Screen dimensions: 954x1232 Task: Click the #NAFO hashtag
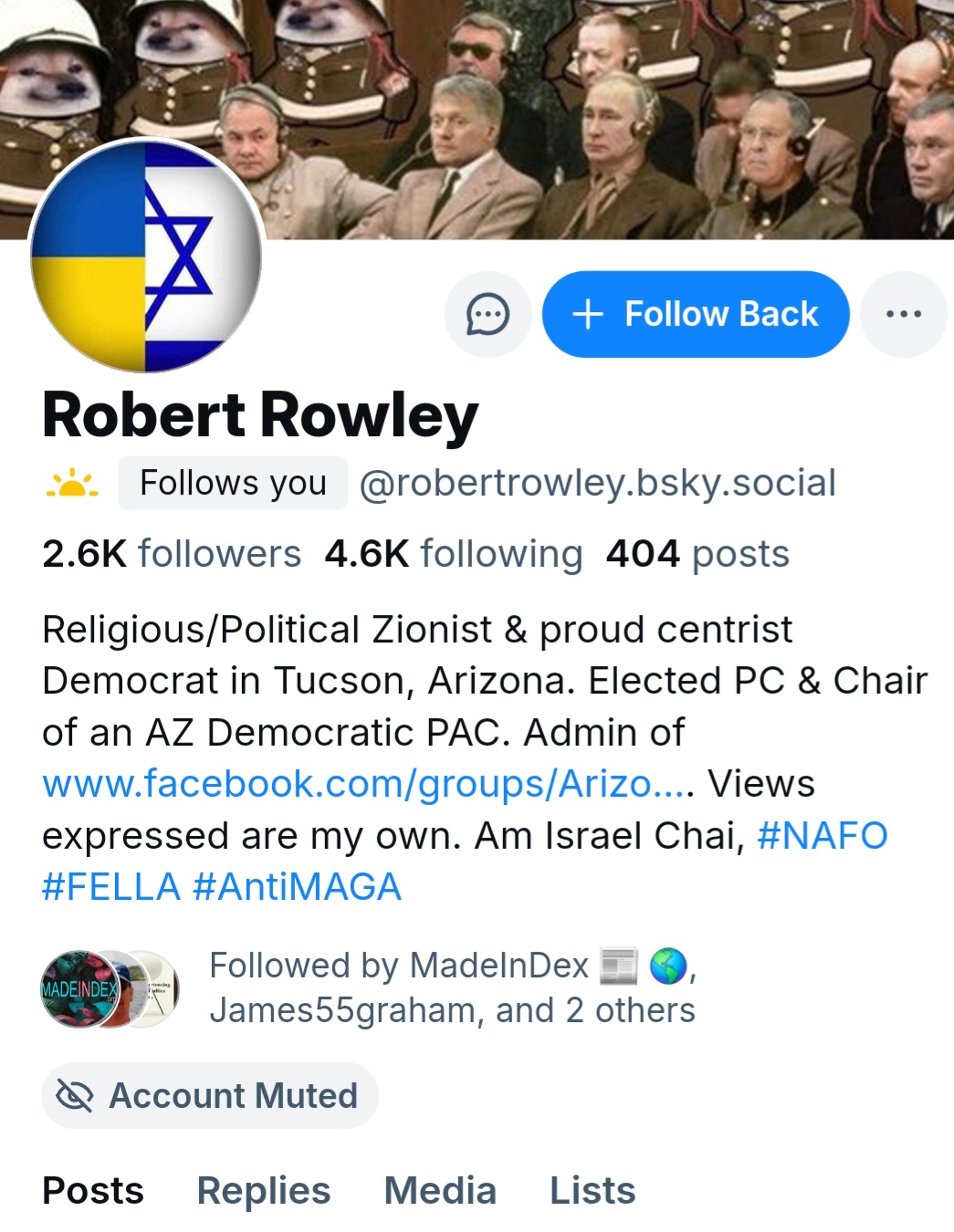pos(822,836)
